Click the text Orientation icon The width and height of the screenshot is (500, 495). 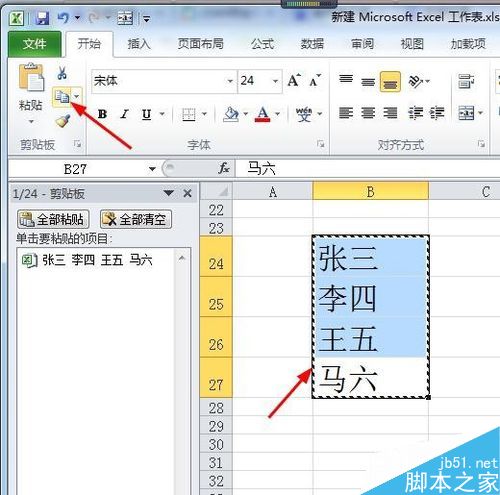(416, 81)
